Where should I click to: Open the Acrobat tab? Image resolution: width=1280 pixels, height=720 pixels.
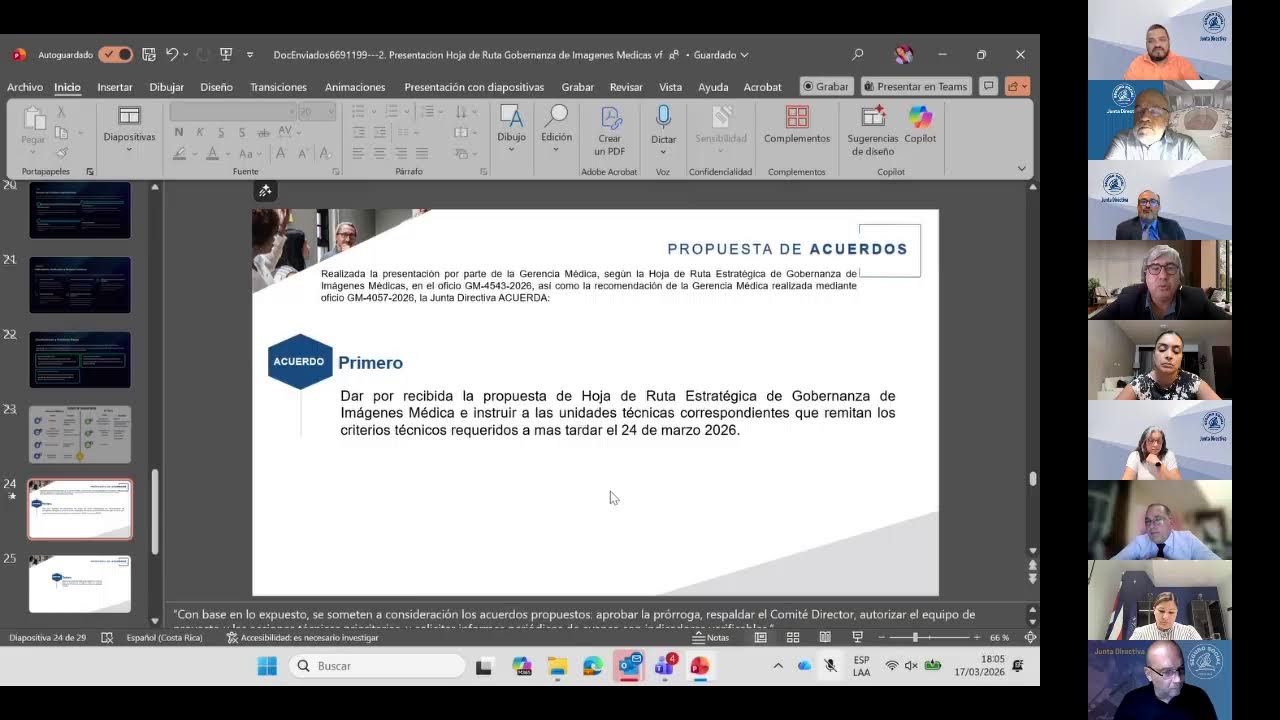click(762, 87)
